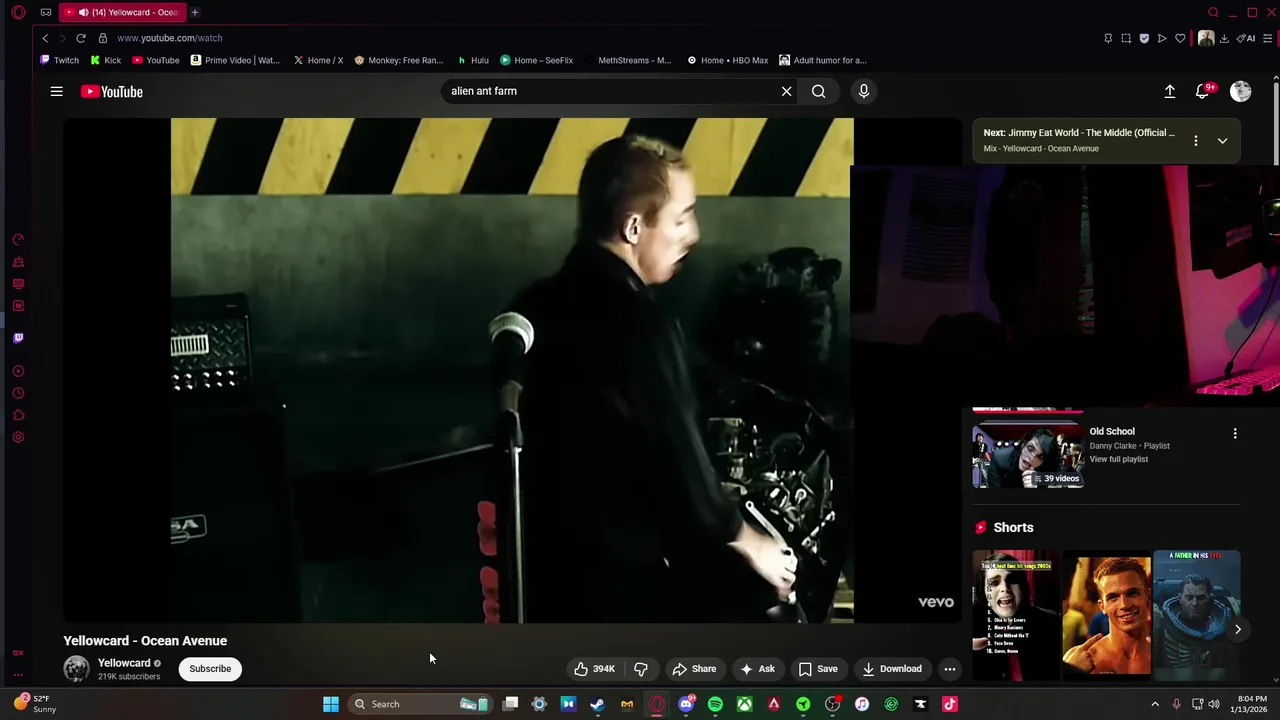Advance the Shorts shelf with the arrow
1280x720 pixels.
pos(1237,629)
